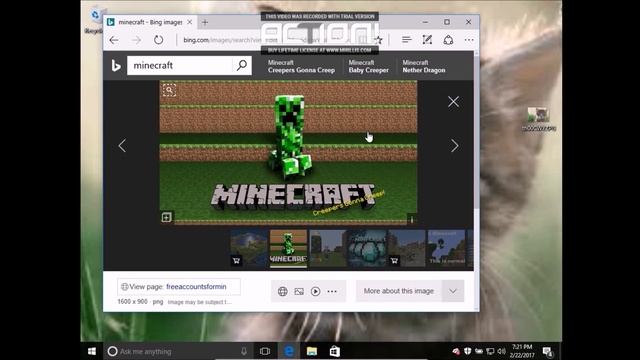Close the image preview overlay
The image size is (640, 360).
453,102
